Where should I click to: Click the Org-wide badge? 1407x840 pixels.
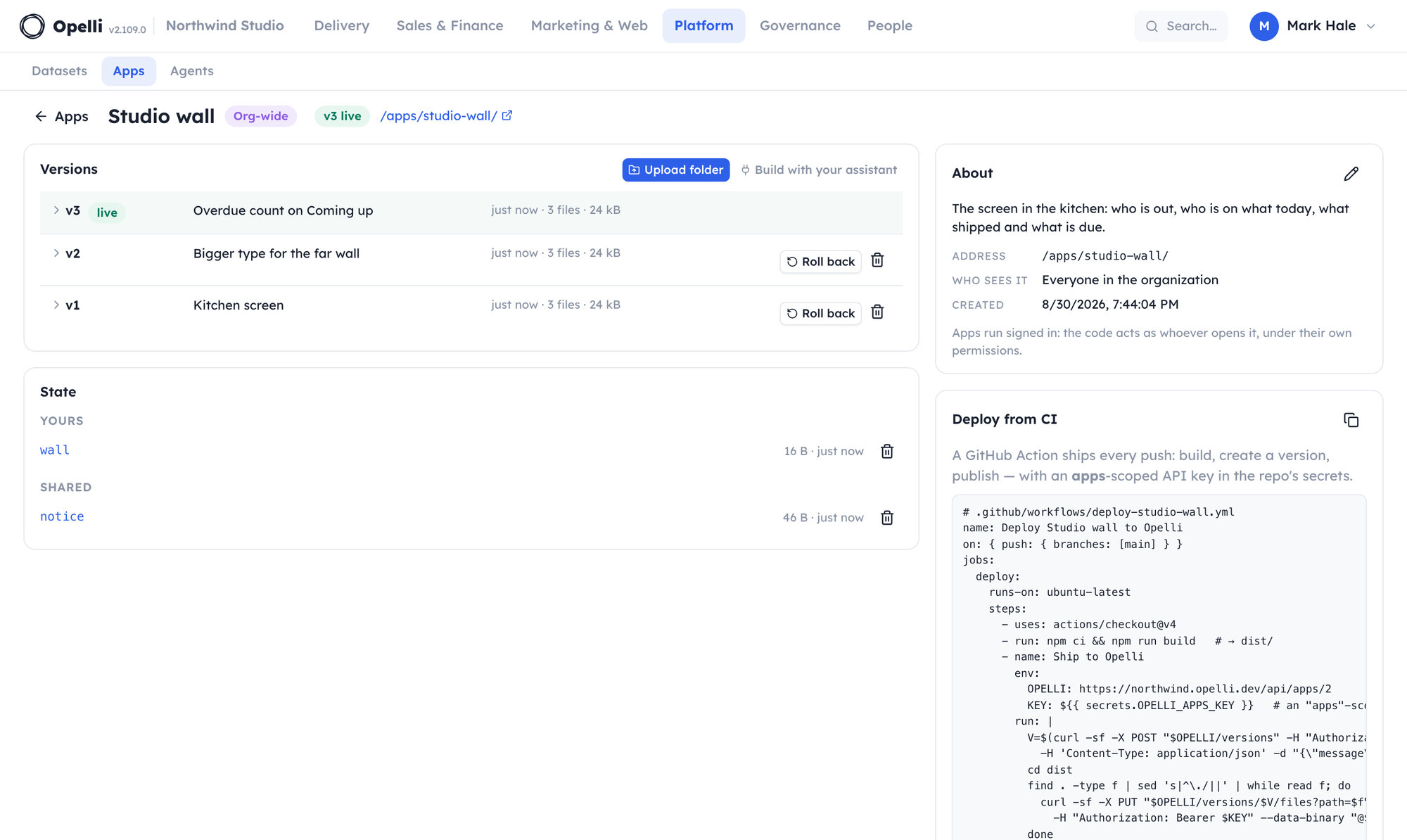[260, 116]
